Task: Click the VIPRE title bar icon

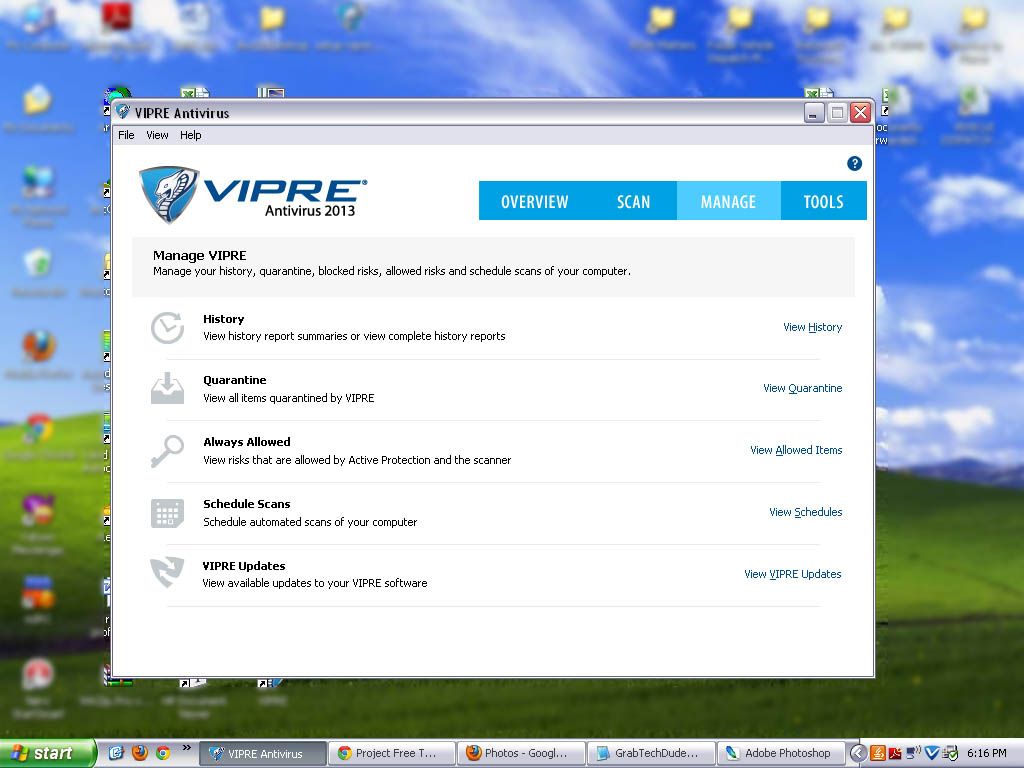Action: [123, 112]
